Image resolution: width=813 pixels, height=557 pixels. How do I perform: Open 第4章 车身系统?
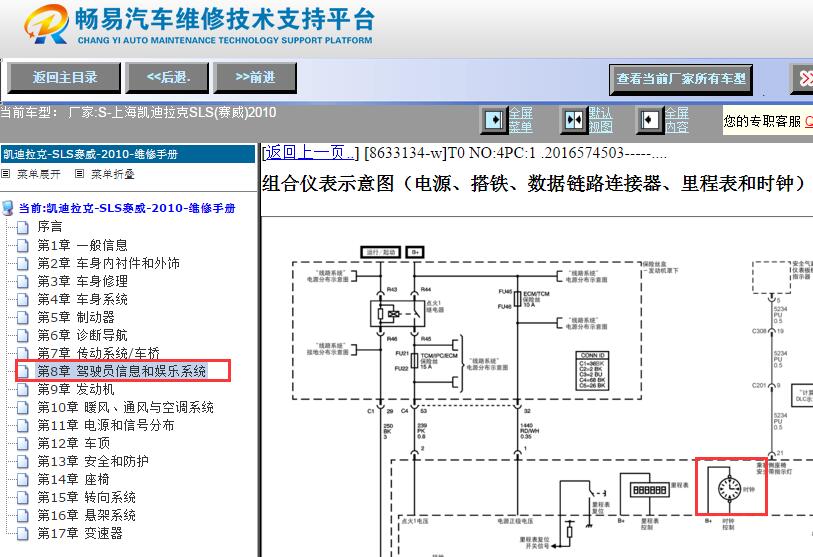coord(82,299)
